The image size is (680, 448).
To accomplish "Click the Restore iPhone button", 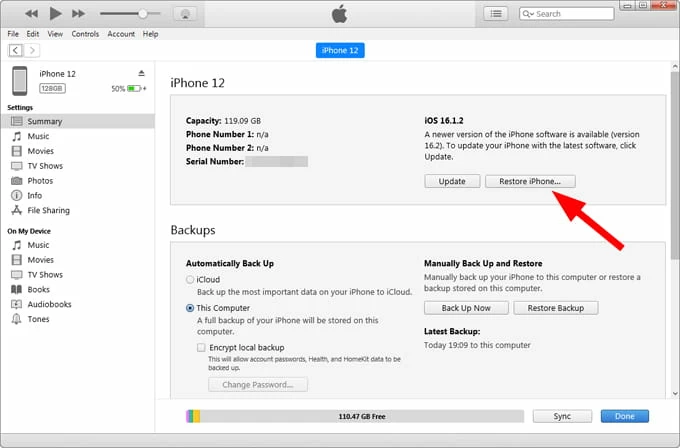I will [x=530, y=181].
